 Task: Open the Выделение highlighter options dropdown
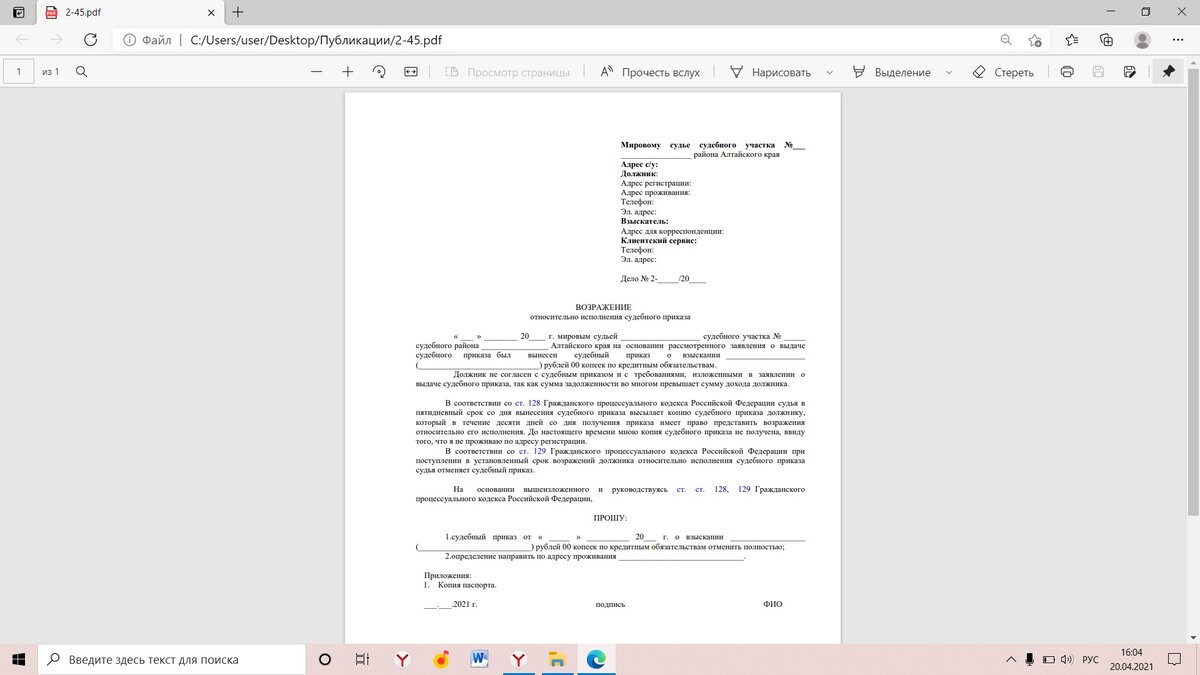(x=948, y=72)
